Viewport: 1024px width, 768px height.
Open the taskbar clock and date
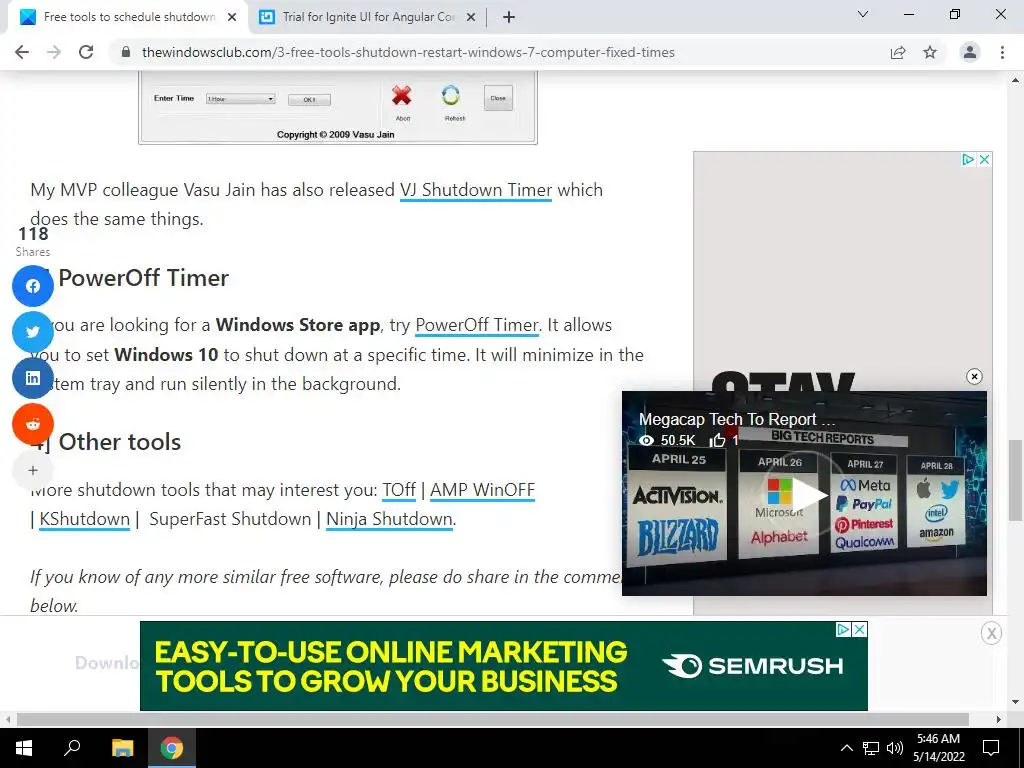(x=938, y=748)
